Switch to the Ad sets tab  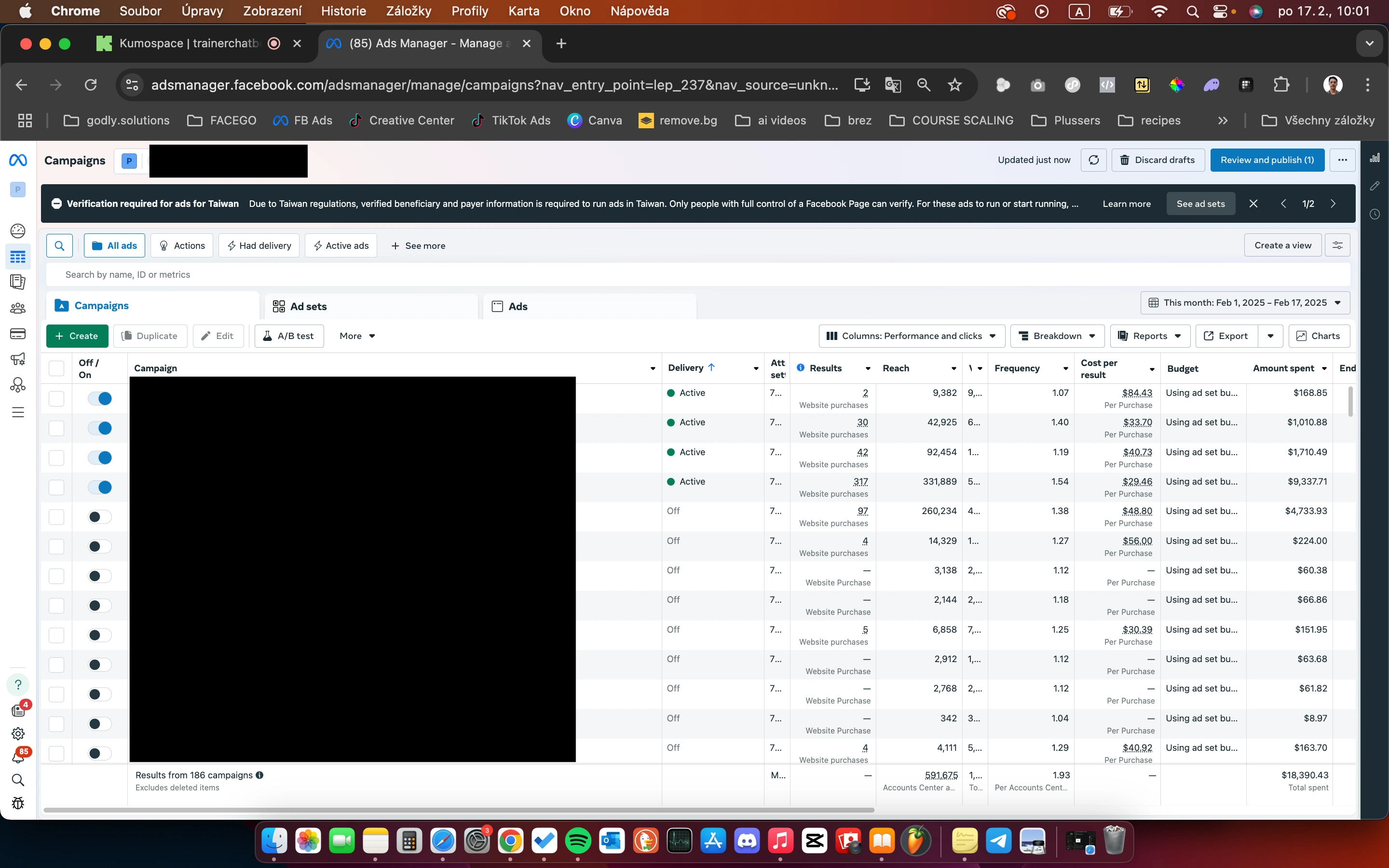coord(308,307)
